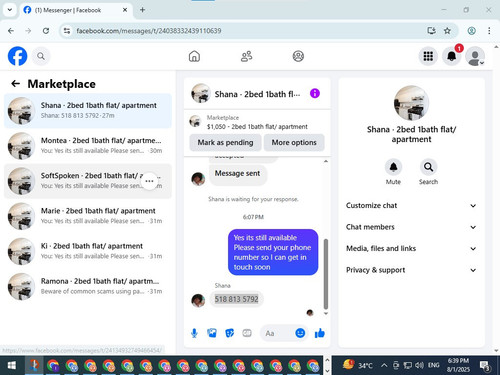This screenshot has height=375, width=500.
Task: Send a thumbs up like
Action: (x=320, y=333)
